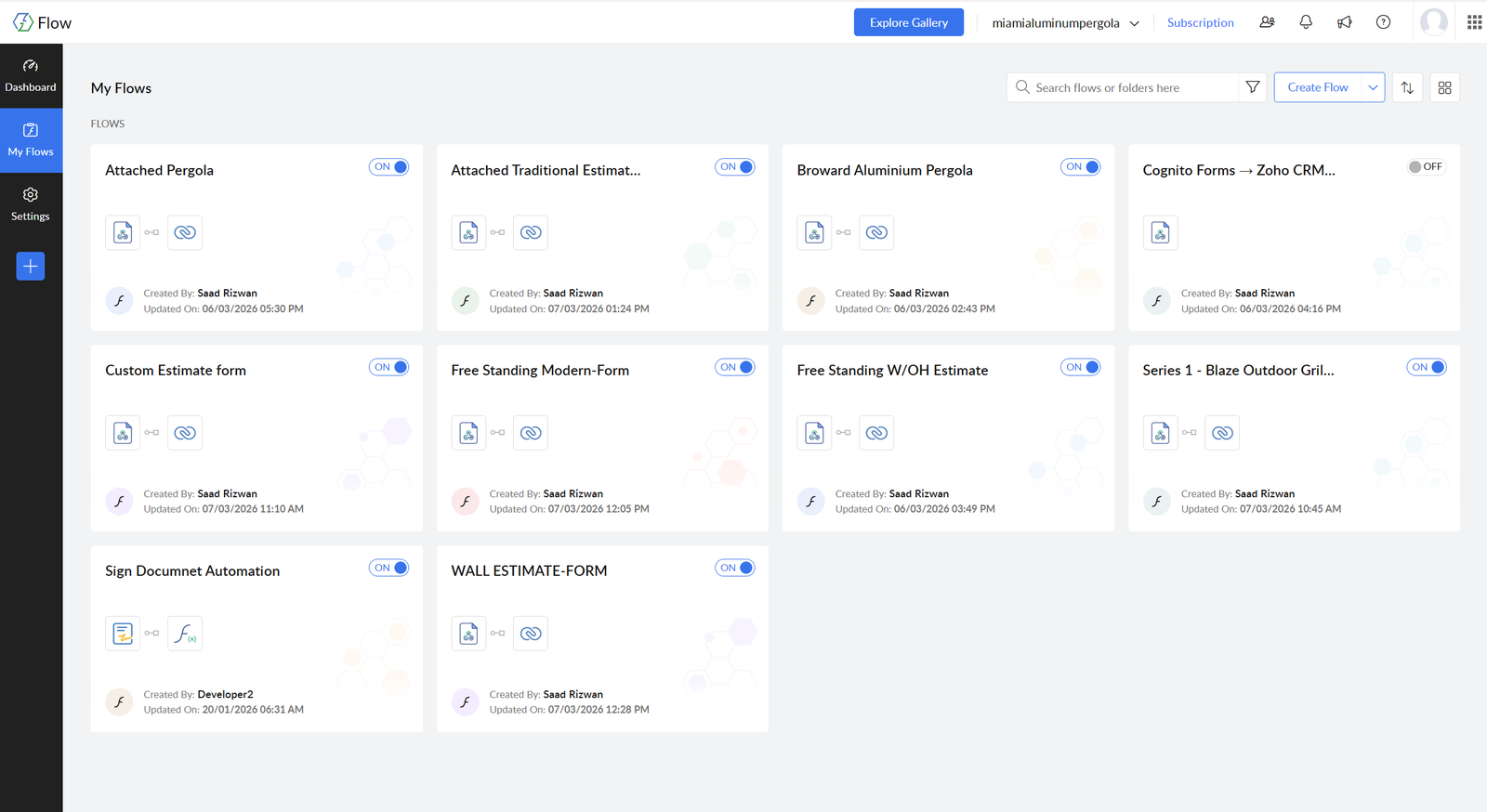
Task: Click link app icon in Attached Pergola
Action: tap(185, 232)
